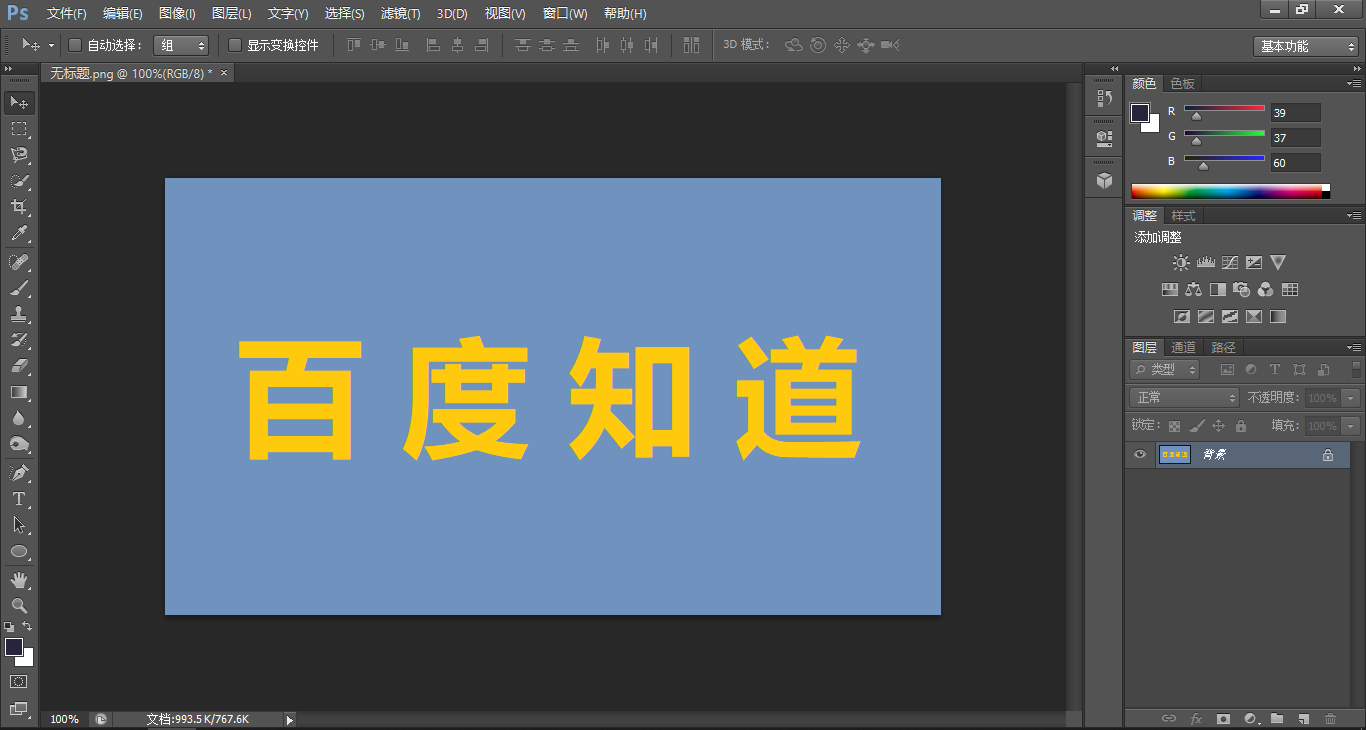Toggle pixel layer filter
The height and width of the screenshot is (730, 1366).
pyautogui.click(x=1227, y=370)
